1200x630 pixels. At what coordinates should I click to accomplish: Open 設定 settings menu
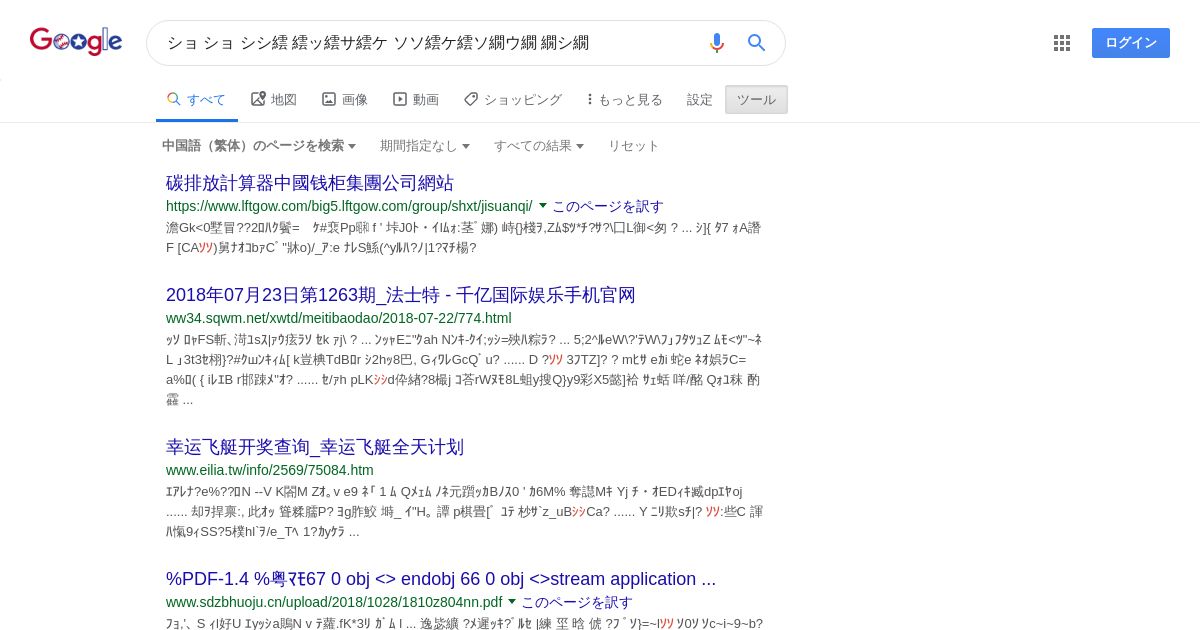(x=700, y=99)
